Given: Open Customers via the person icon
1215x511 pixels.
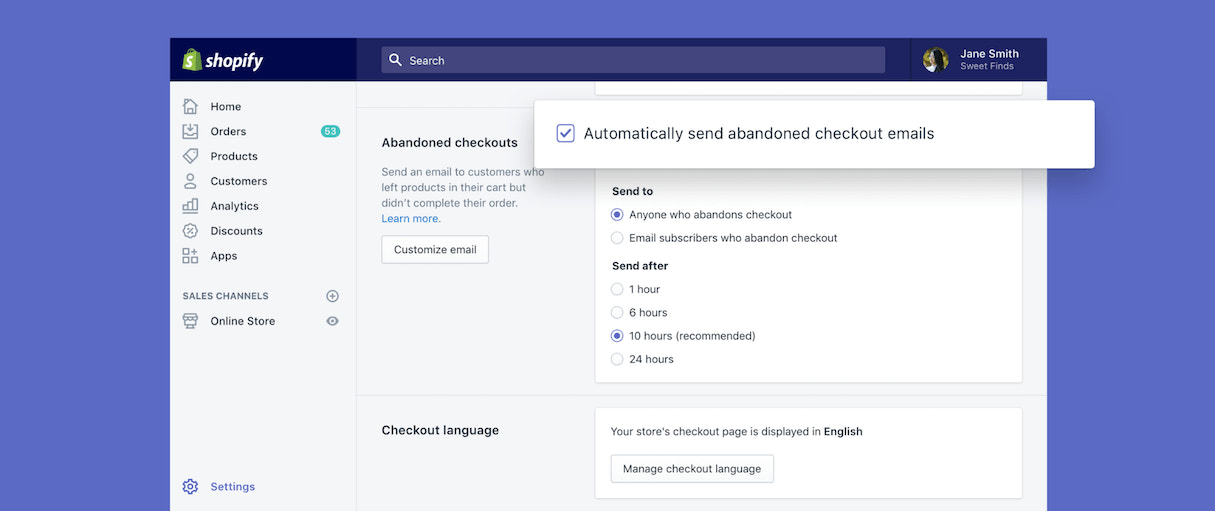Looking at the screenshot, I should point(190,181).
